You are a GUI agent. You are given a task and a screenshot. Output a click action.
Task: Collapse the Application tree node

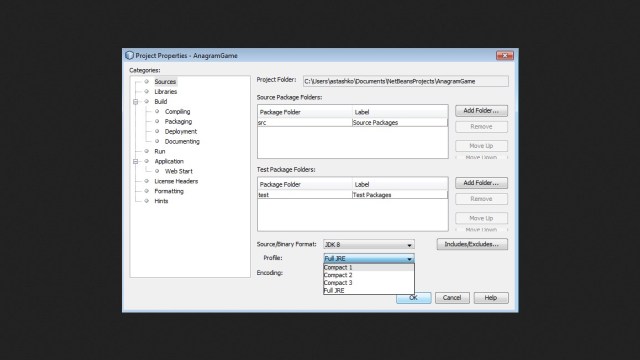point(136,161)
